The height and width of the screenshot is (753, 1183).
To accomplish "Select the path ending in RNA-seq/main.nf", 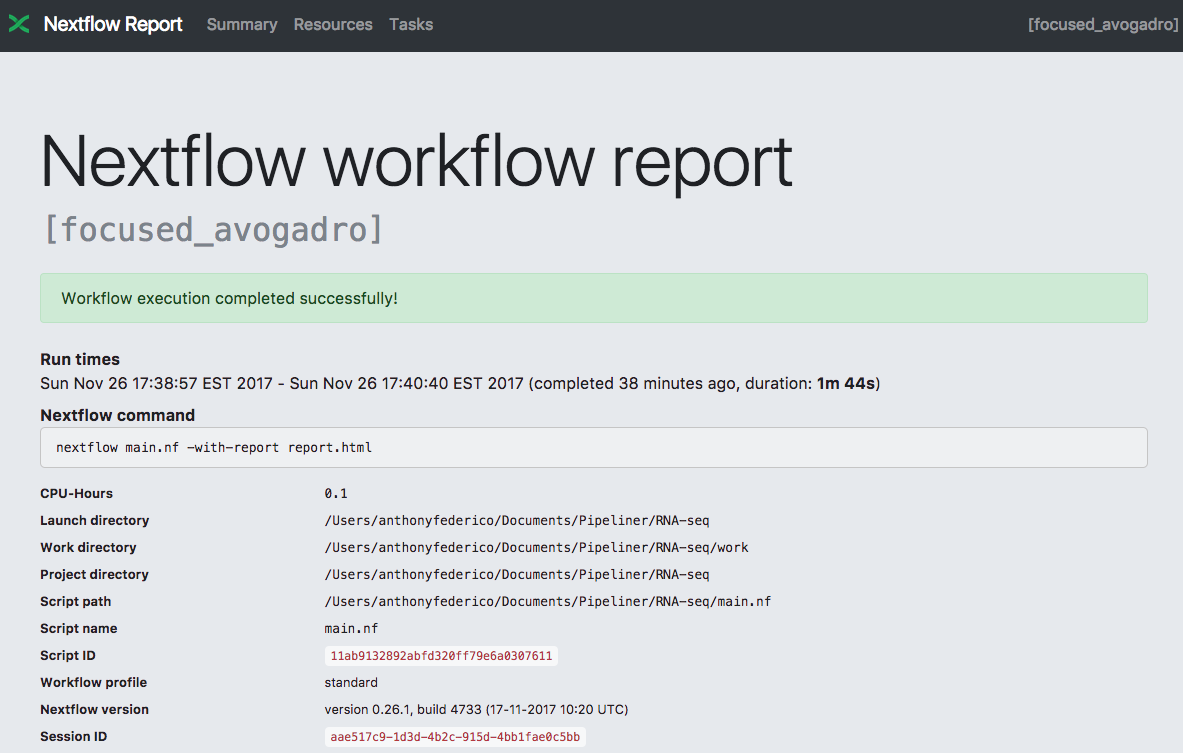I will point(548,601).
